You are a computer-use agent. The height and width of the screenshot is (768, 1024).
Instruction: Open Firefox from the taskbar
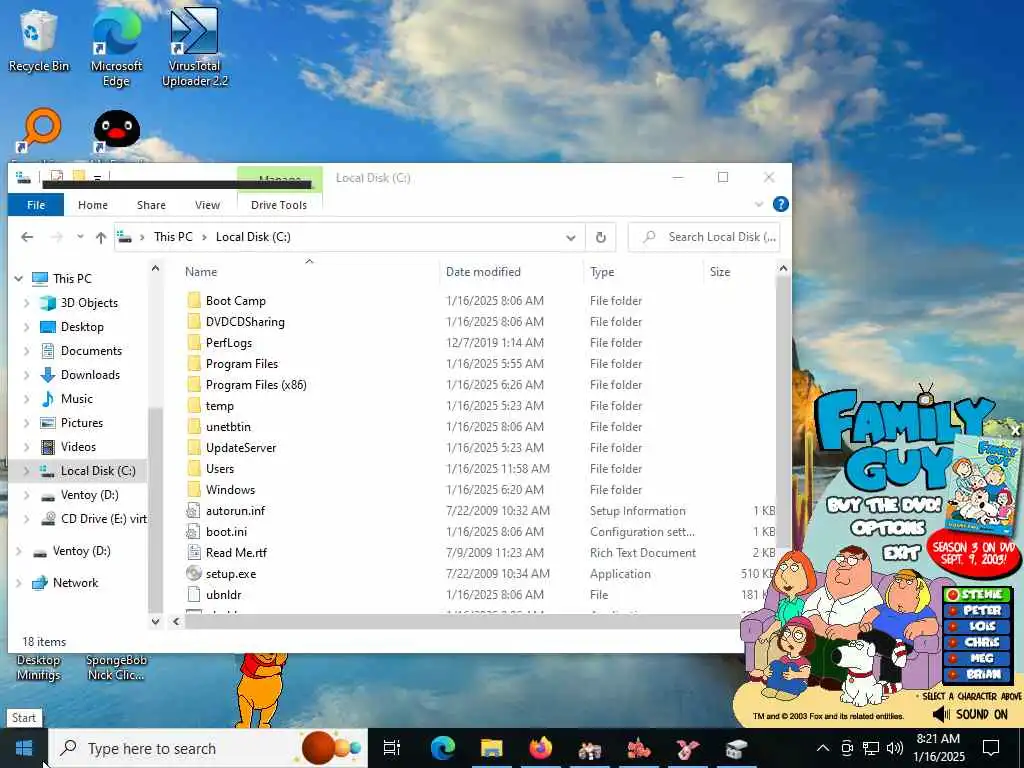coord(541,748)
